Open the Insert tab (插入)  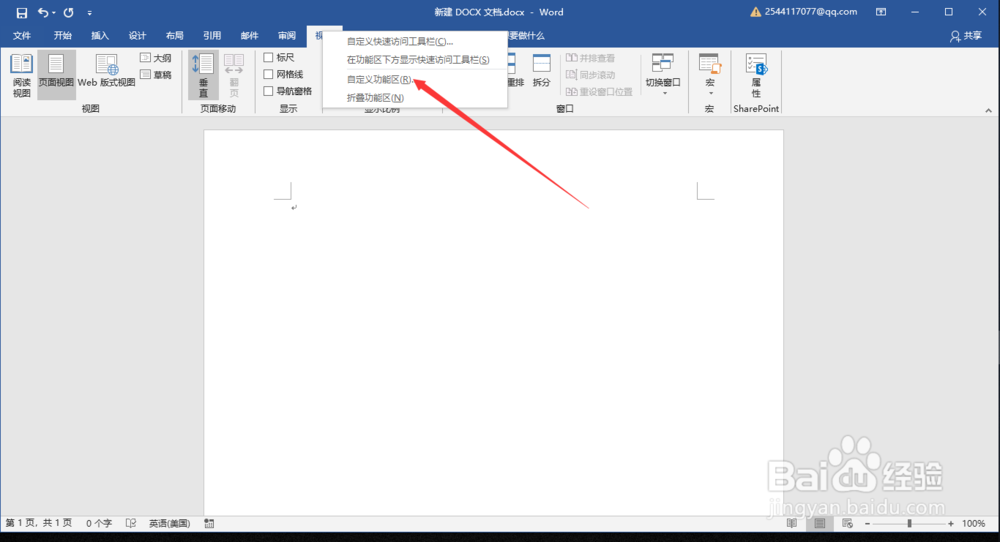pyautogui.click(x=99, y=36)
